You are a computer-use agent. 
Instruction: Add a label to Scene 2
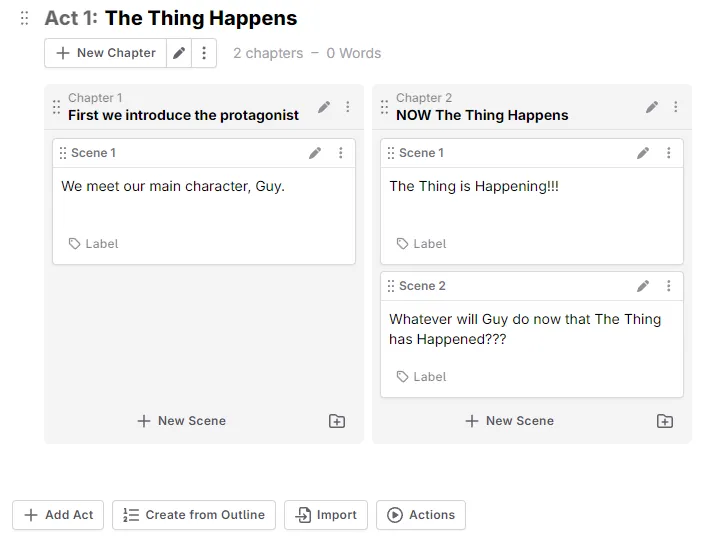tap(421, 377)
